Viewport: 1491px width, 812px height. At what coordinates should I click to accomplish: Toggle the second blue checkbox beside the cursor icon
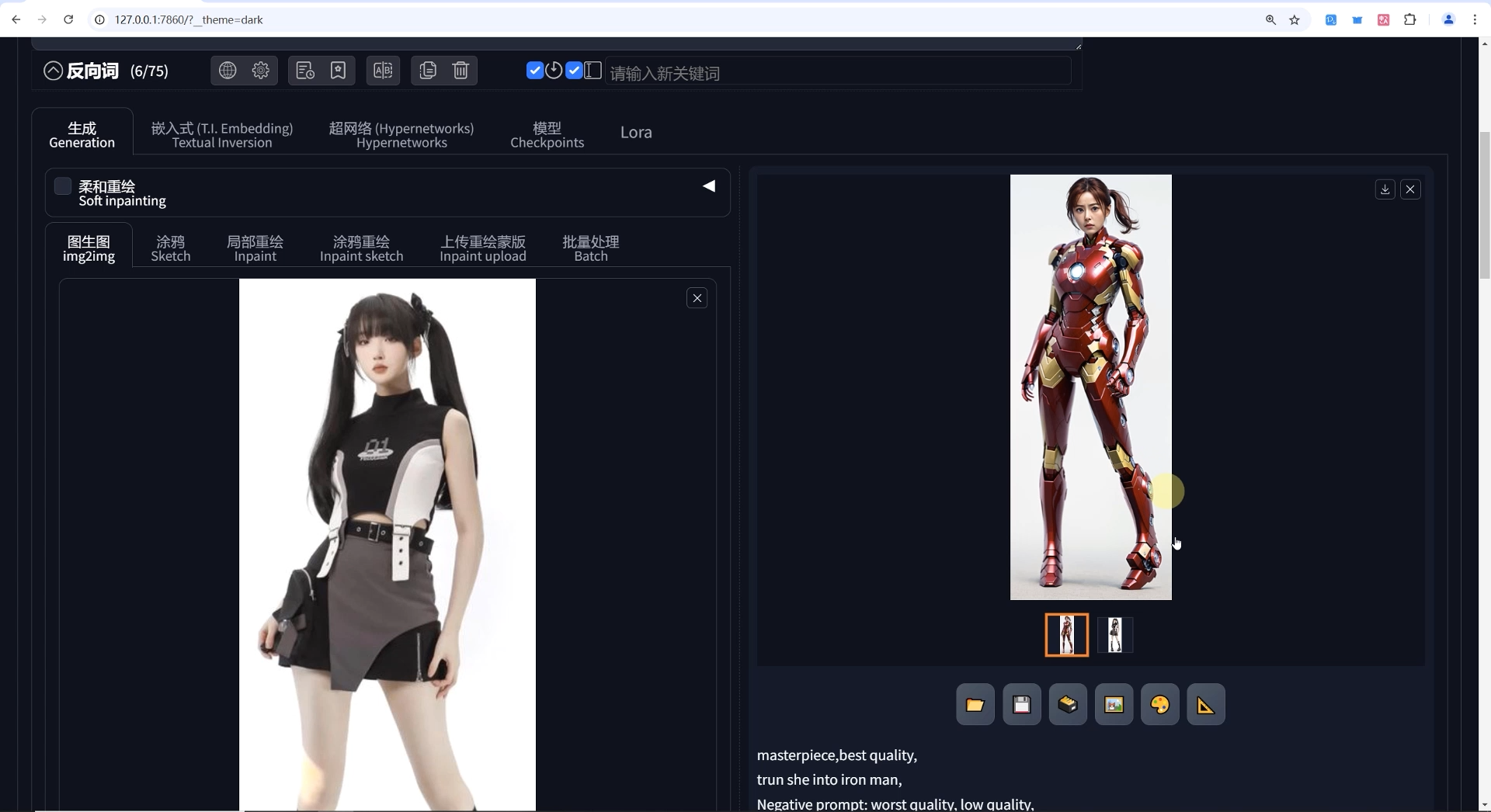pos(574,71)
